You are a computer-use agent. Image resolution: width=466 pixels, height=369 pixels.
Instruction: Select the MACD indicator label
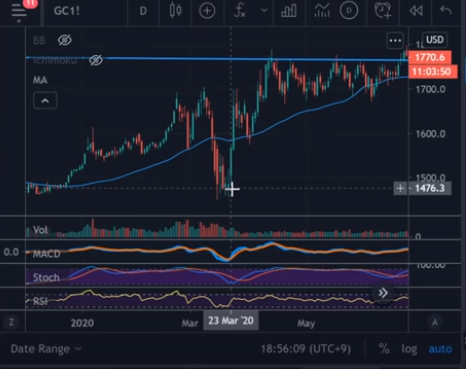pos(47,254)
